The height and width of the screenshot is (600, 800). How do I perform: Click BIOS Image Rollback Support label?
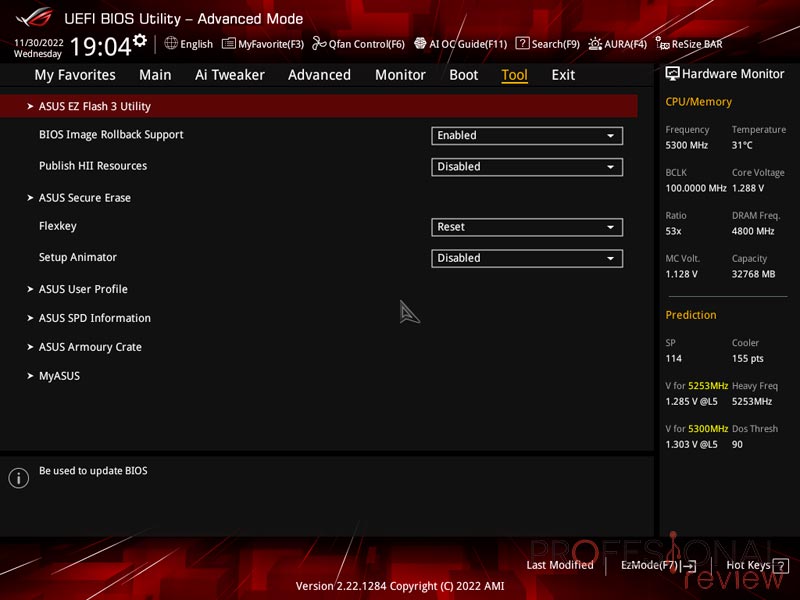tap(111, 135)
